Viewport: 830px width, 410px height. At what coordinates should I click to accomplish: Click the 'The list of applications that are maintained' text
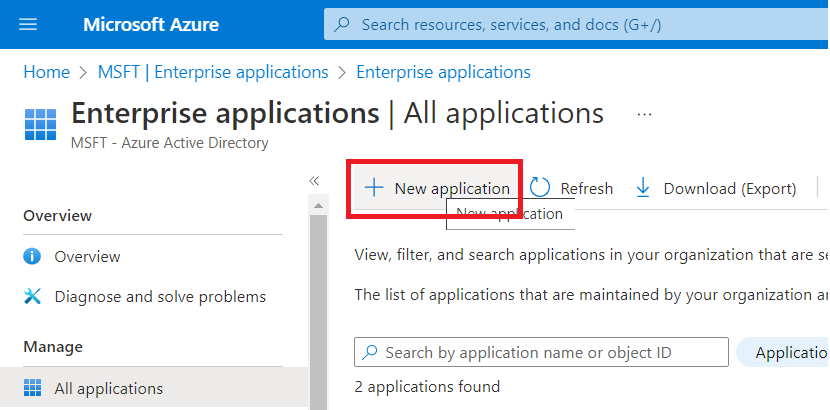click(x=591, y=294)
